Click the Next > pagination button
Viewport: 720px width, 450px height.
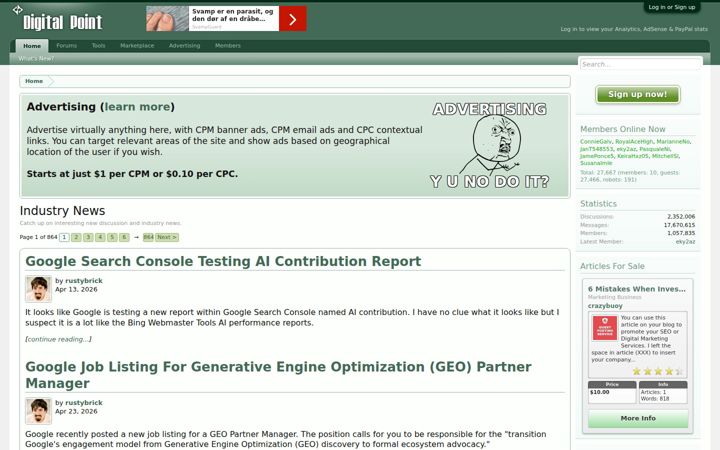point(167,237)
